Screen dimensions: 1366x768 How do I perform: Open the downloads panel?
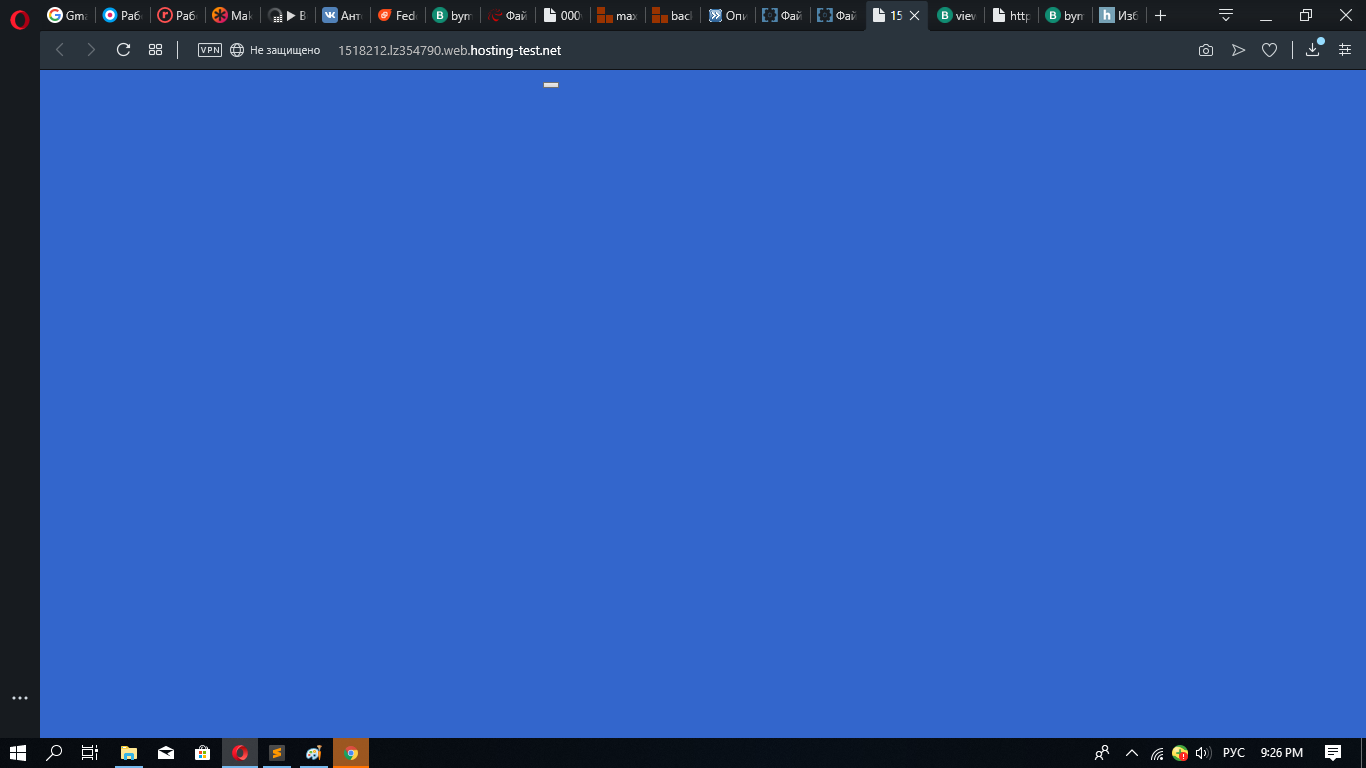pyautogui.click(x=1313, y=50)
